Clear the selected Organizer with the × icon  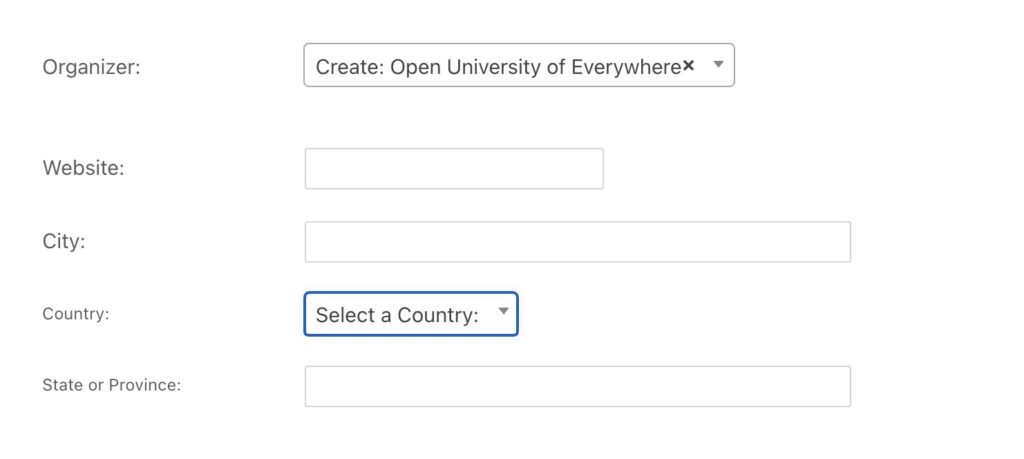[x=688, y=66]
